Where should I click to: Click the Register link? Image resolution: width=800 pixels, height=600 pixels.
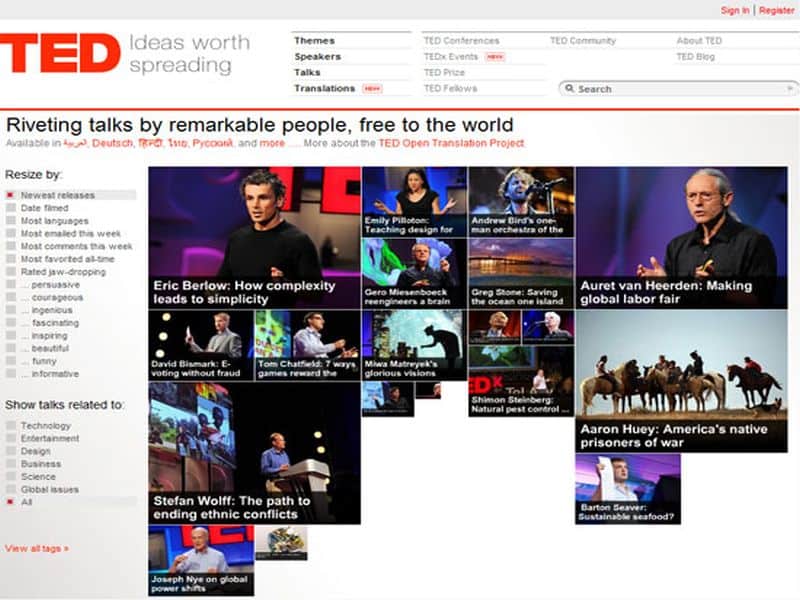tap(777, 10)
